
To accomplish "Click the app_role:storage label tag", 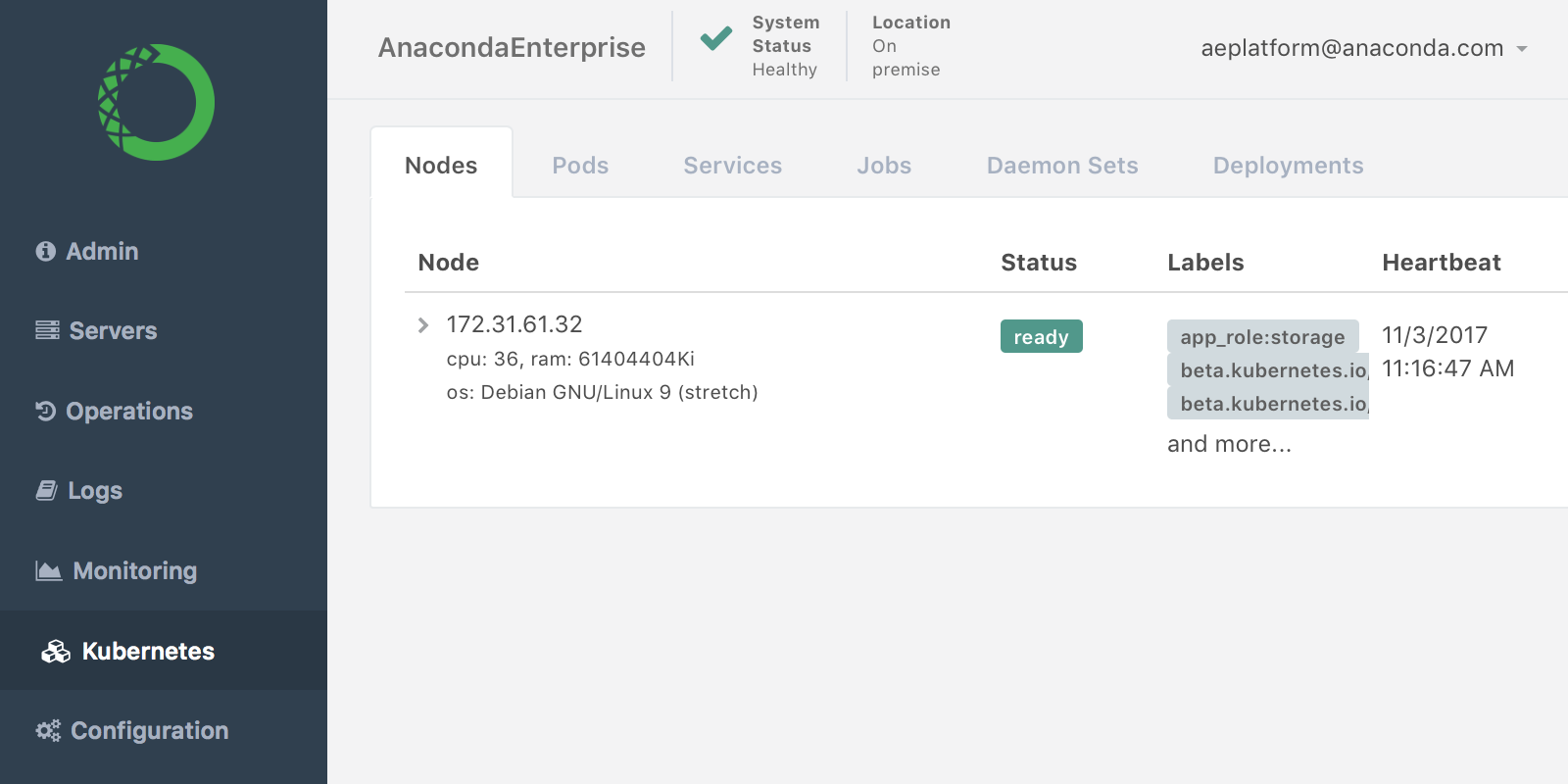I will coord(1262,336).
